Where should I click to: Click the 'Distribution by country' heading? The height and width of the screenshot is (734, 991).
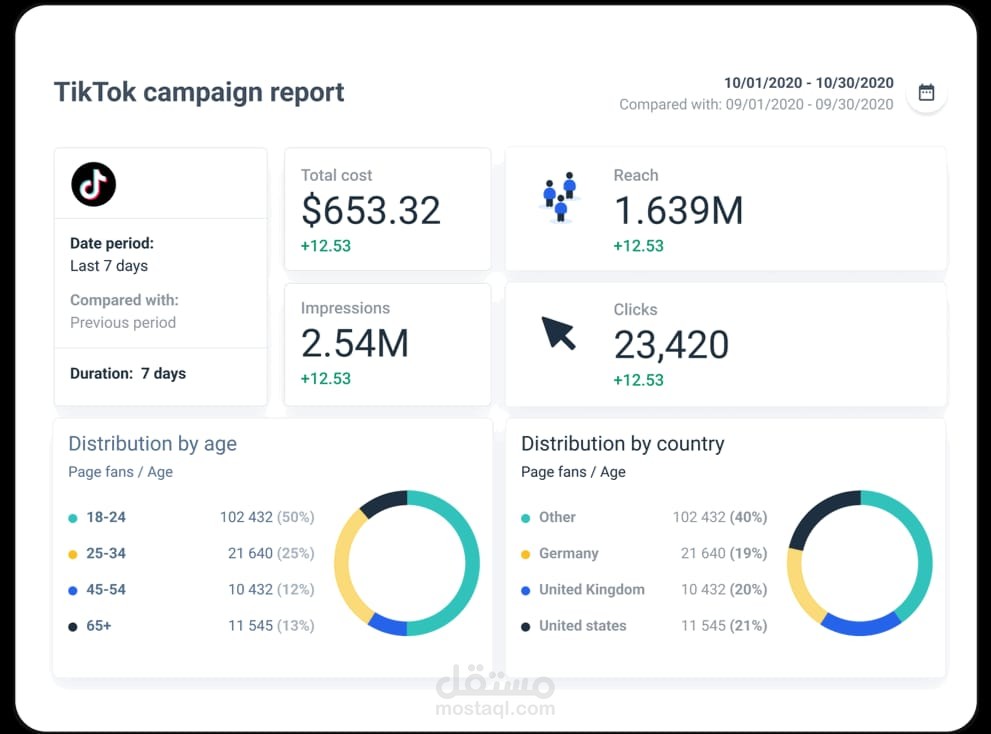(x=623, y=444)
